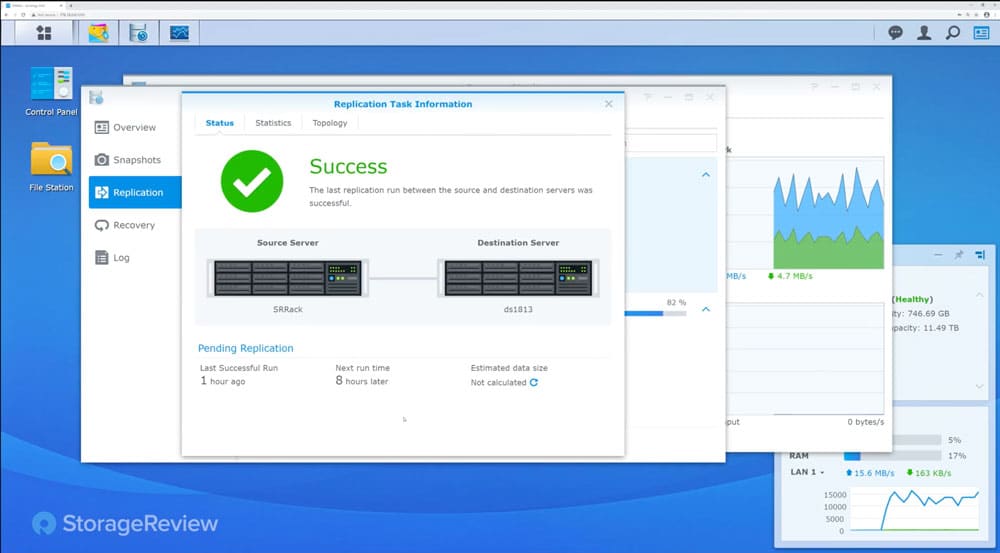Open Log in the sidebar

click(x=135, y=258)
